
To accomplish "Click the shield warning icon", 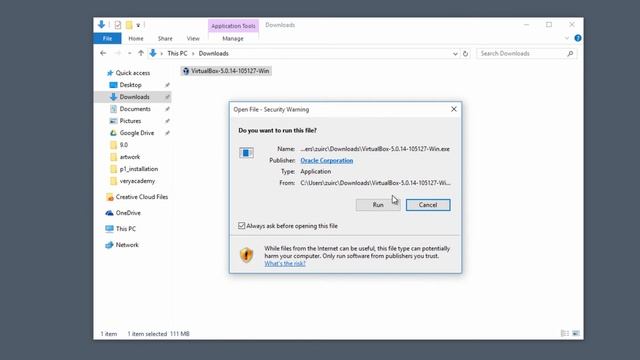I will click(246, 255).
